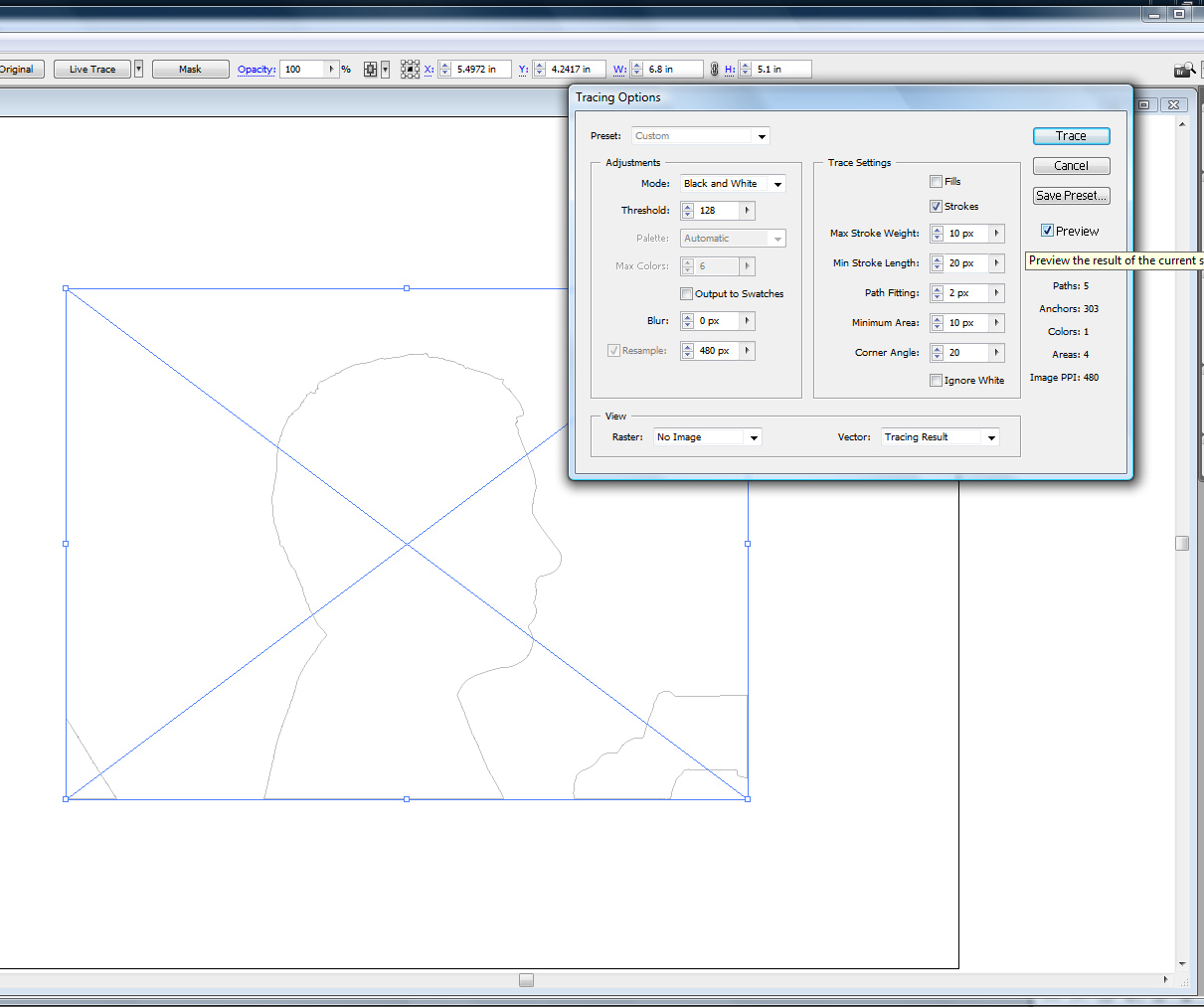The image size is (1204, 1007).
Task: Click the vertical scrollbar down arrow
Action: point(1182,963)
